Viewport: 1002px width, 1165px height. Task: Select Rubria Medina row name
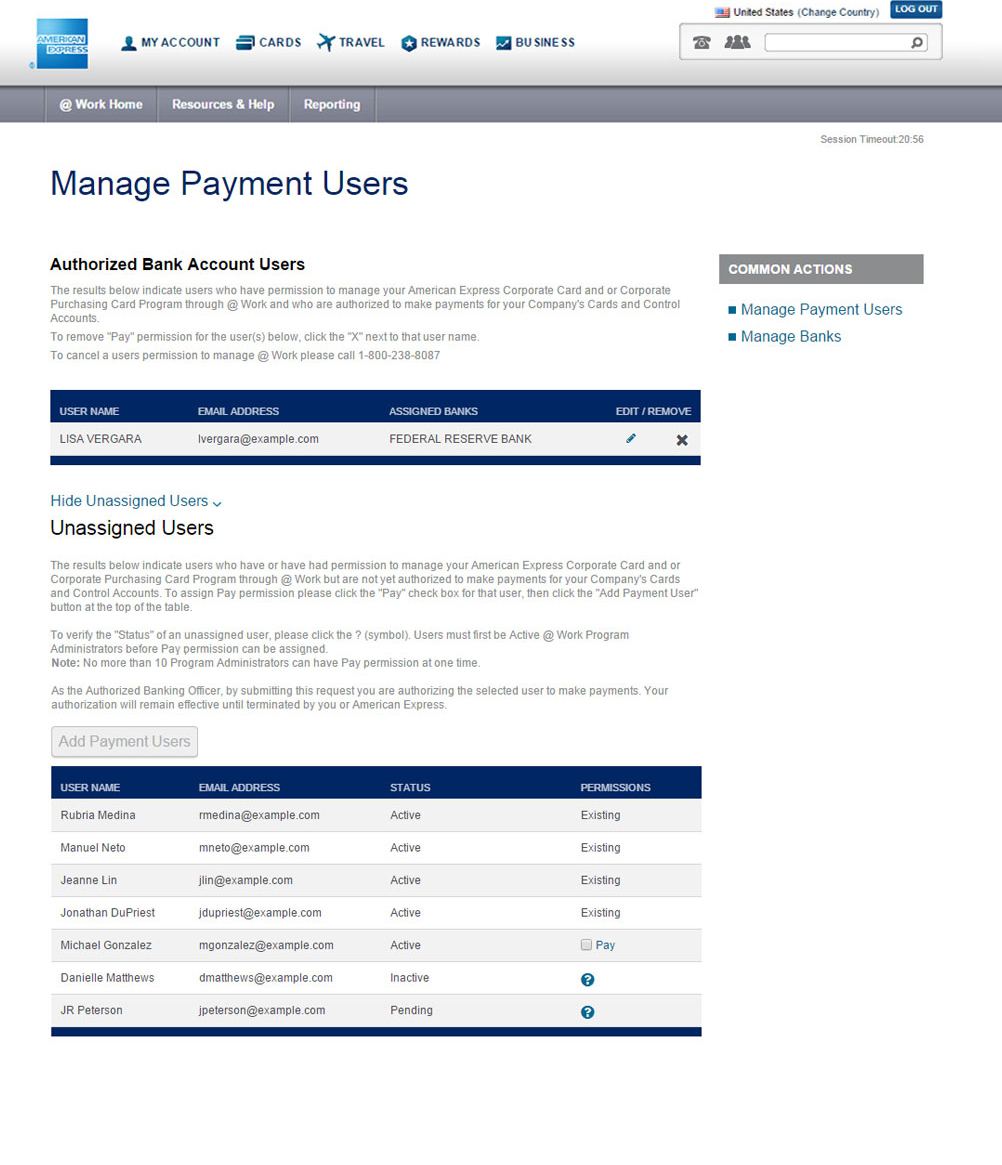98,815
